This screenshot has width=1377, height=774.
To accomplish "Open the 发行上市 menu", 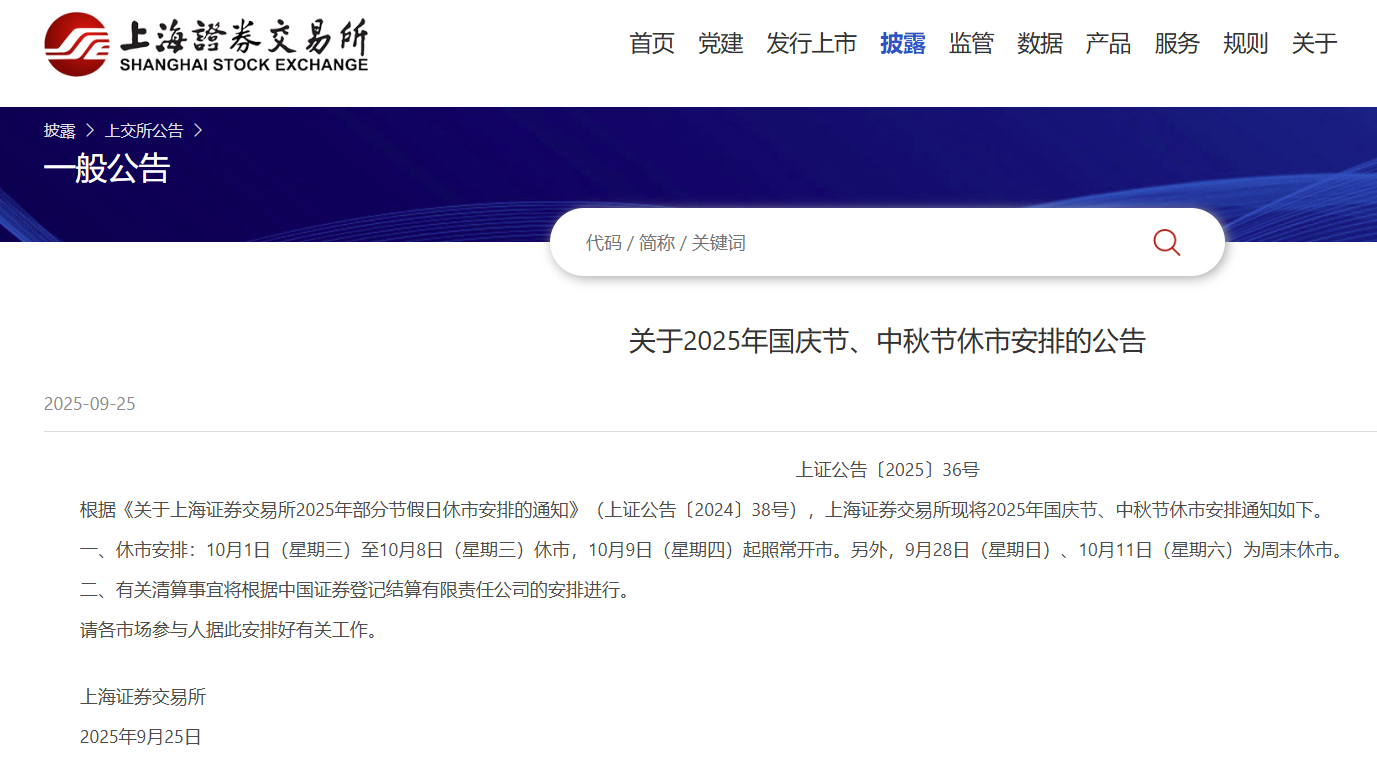I will [811, 44].
